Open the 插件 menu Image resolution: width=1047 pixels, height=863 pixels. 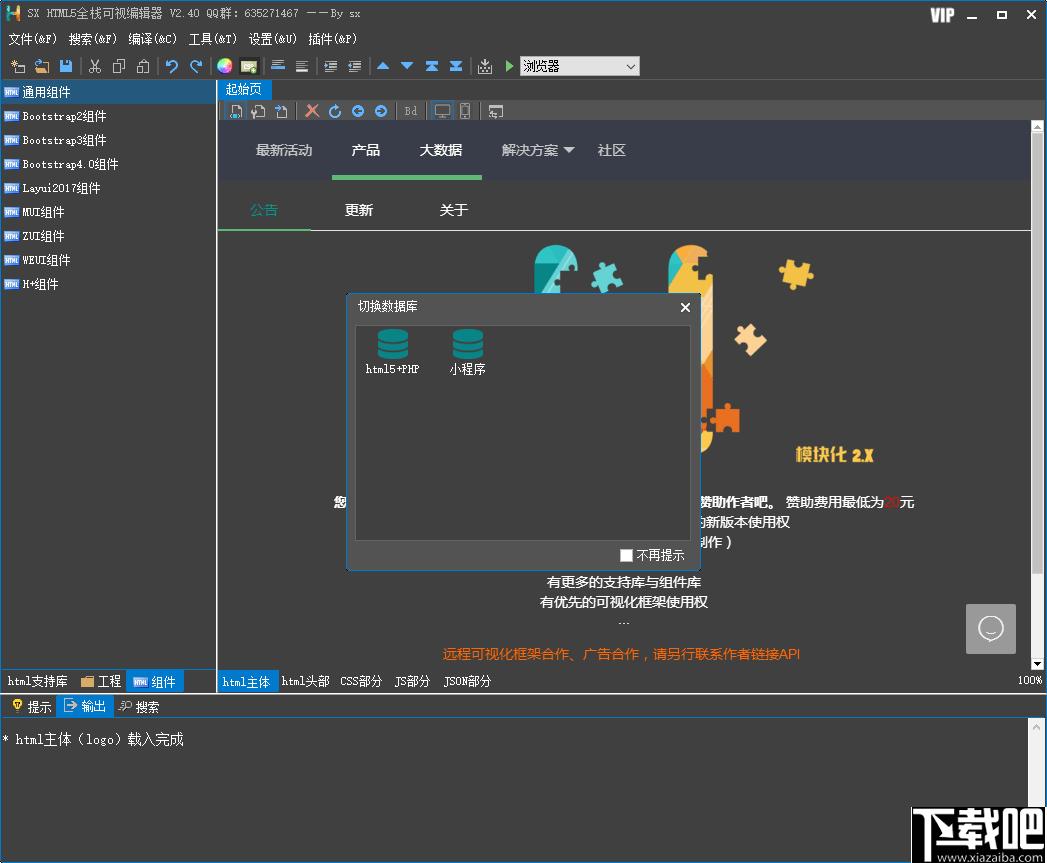[333, 39]
